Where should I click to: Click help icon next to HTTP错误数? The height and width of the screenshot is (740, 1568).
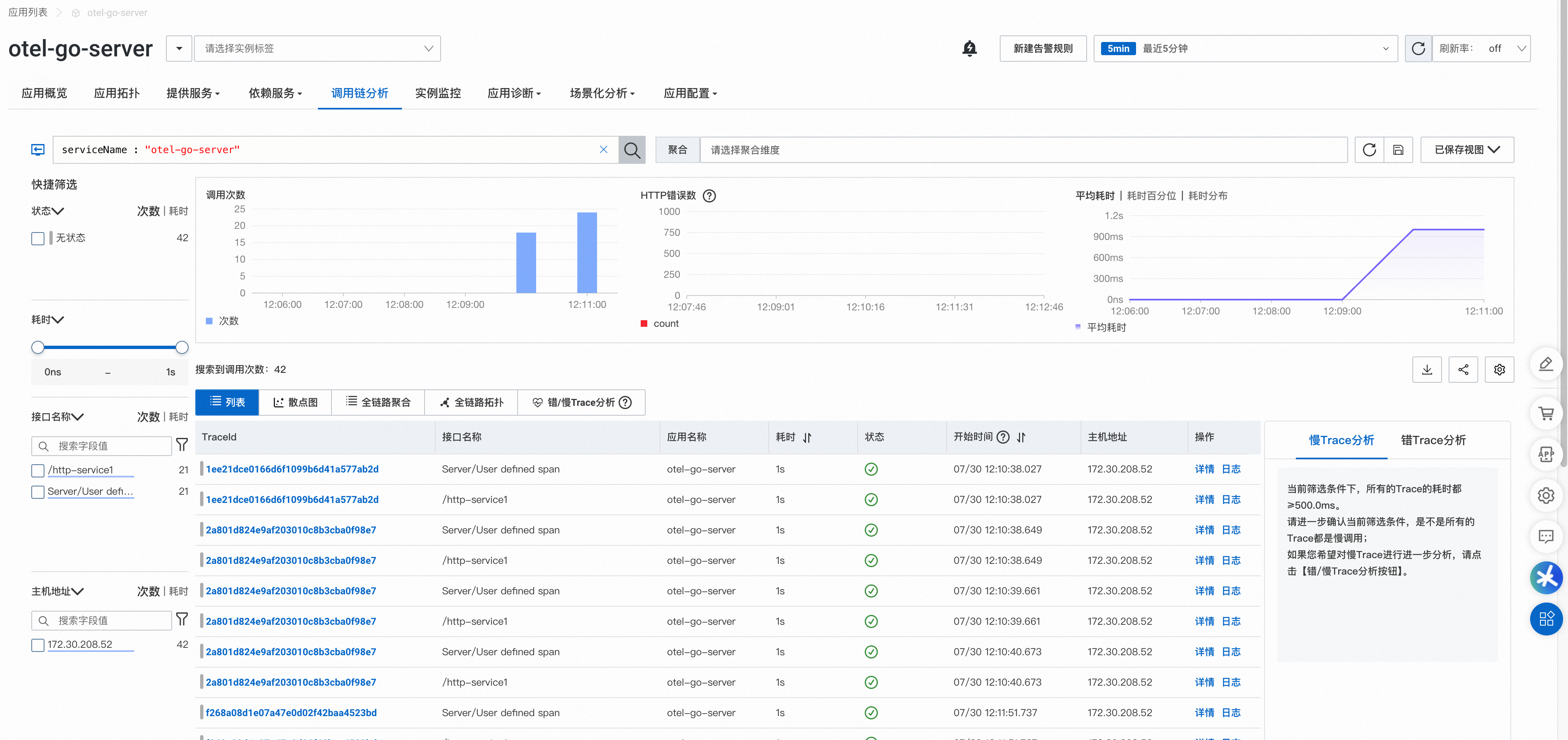pyautogui.click(x=709, y=196)
